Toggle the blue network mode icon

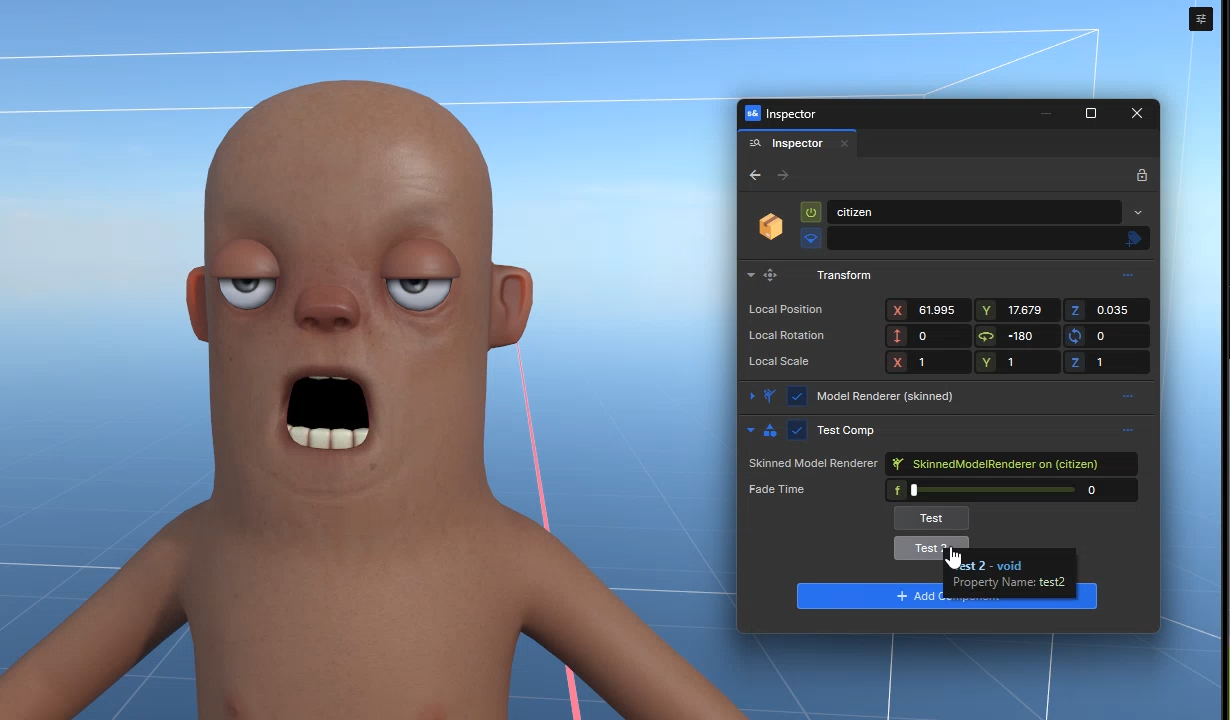811,239
